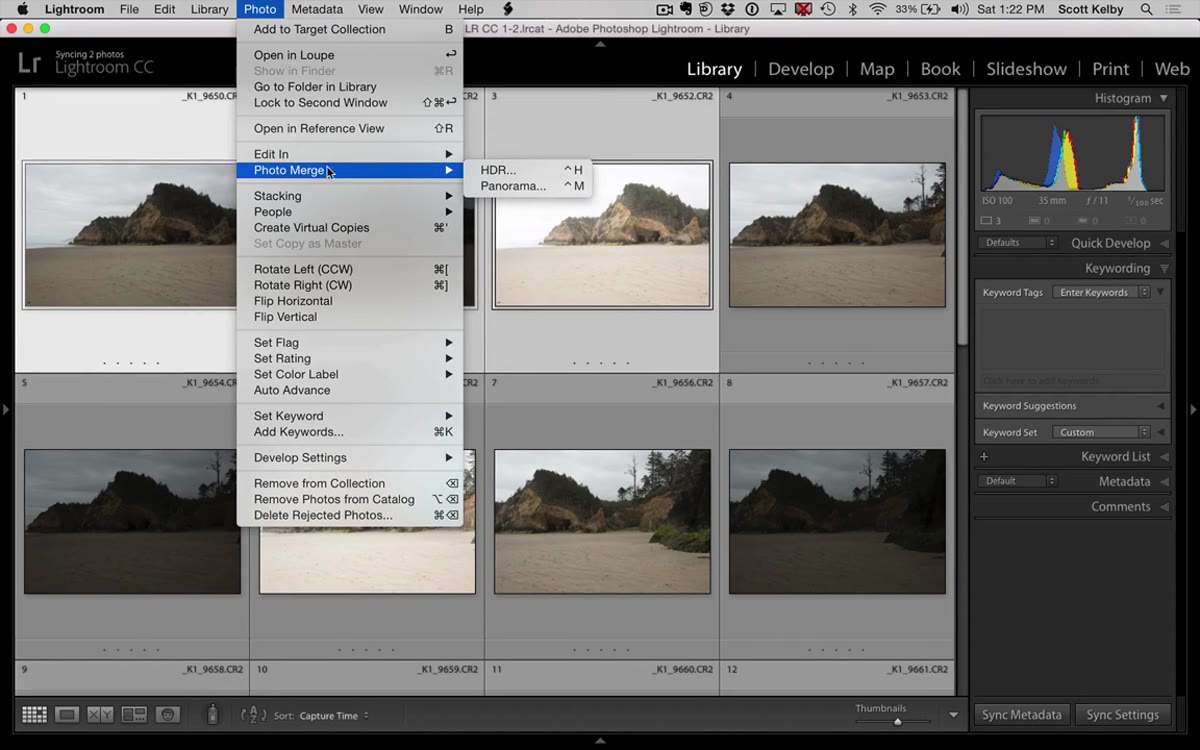The width and height of the screenshot is (1200, 750).
Task: Open the Develop Settings submenu
Action: coord(350,458)
